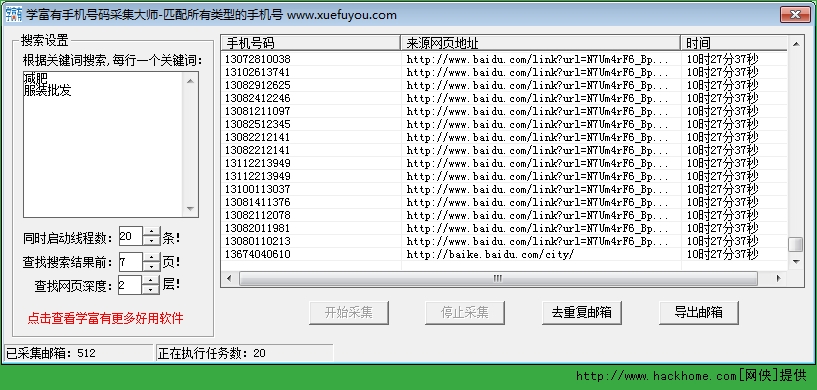The width and height of the screenshot is (817, 390).
Task: Sort by the 时间 column header
Action: point(734,43)
